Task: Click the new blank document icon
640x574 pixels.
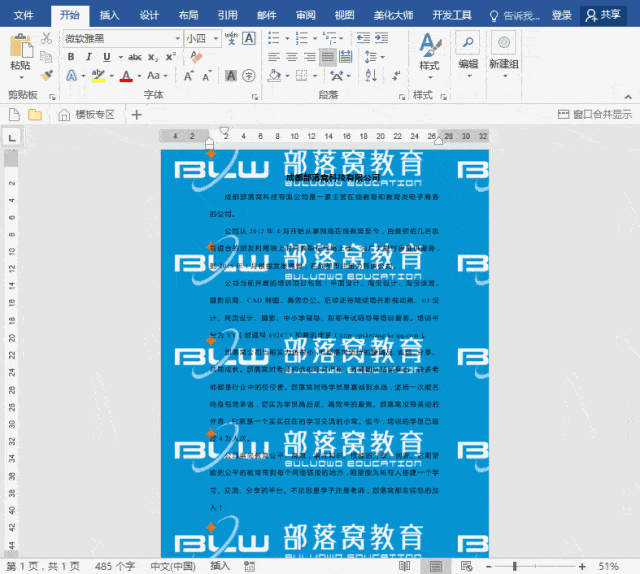Action: (x=14, y=115)
